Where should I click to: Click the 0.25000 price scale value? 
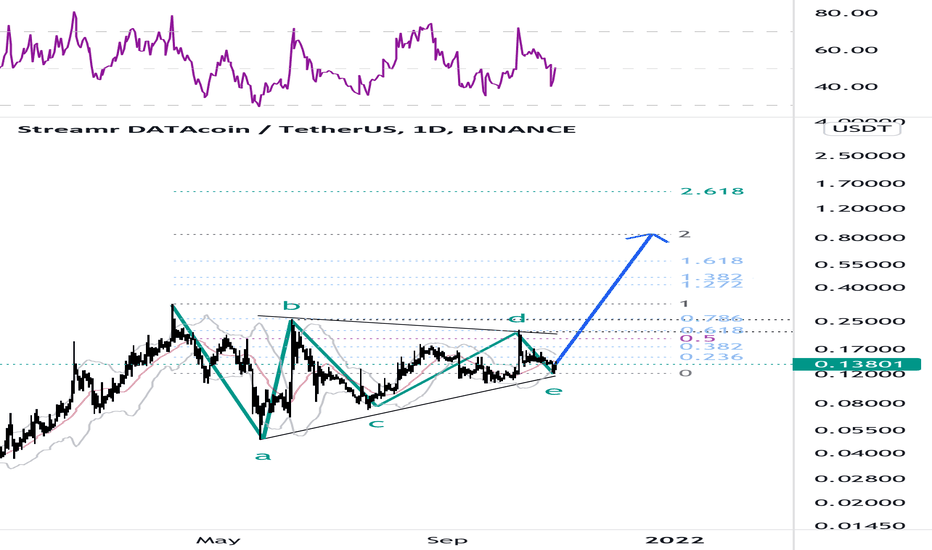[860, 322]
